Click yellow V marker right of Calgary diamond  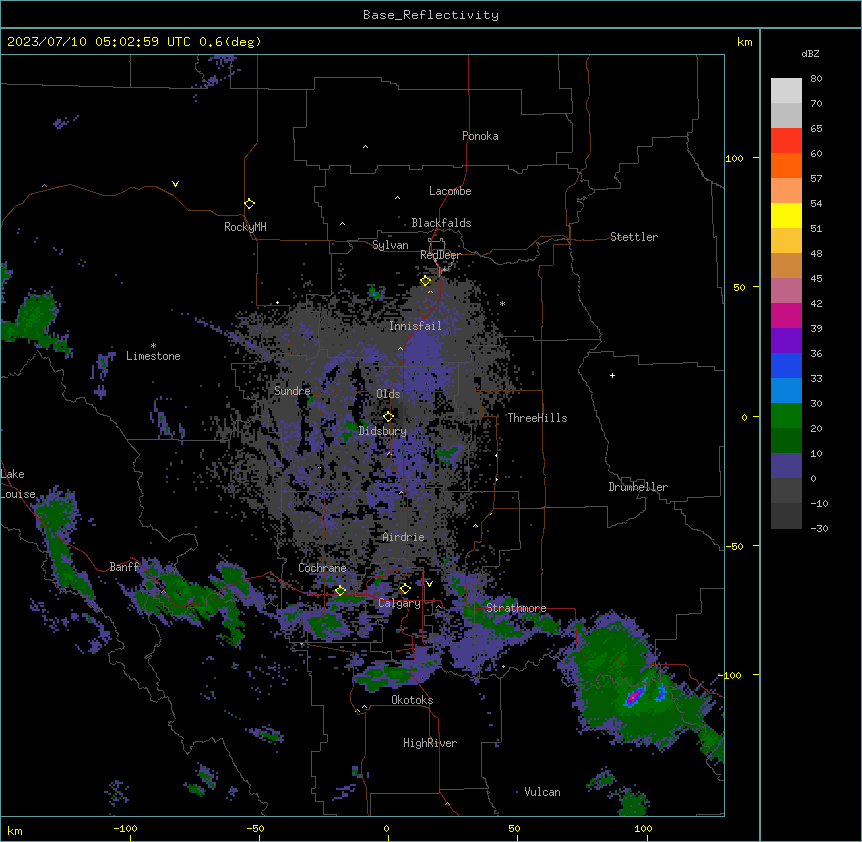pos(429,584)
